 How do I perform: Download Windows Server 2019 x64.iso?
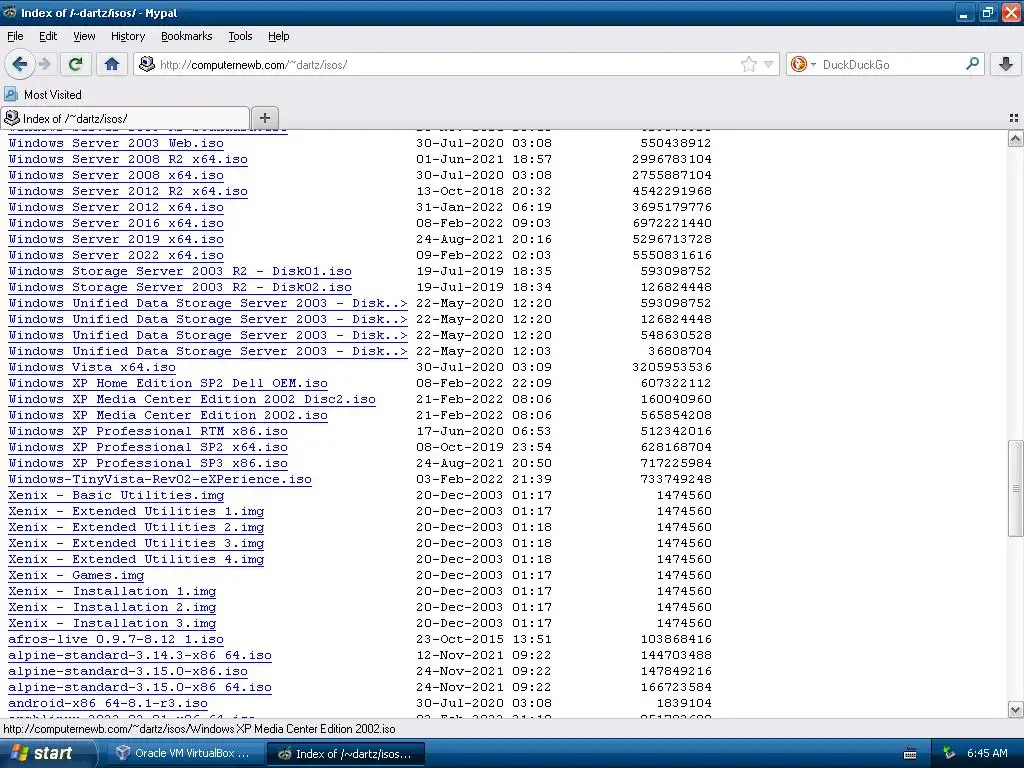tap(116, 239)
